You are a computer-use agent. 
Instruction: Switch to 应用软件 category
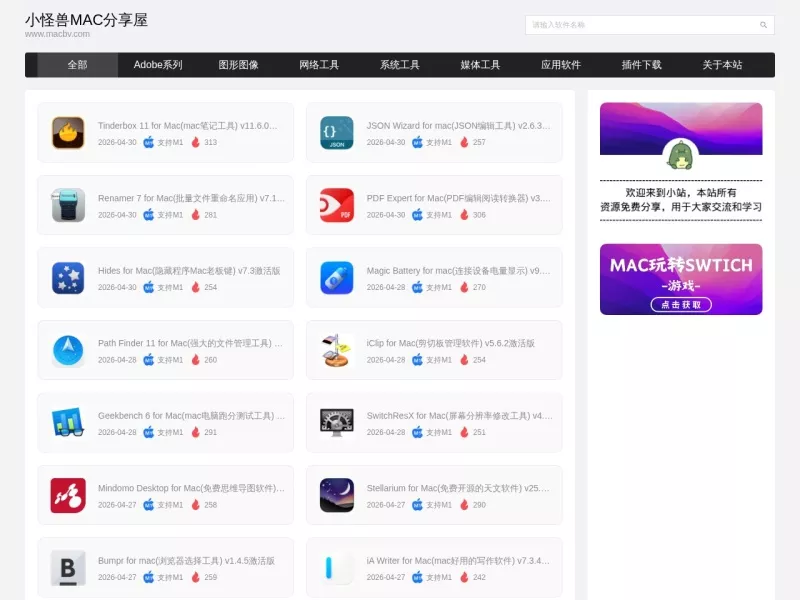[561, 65]
